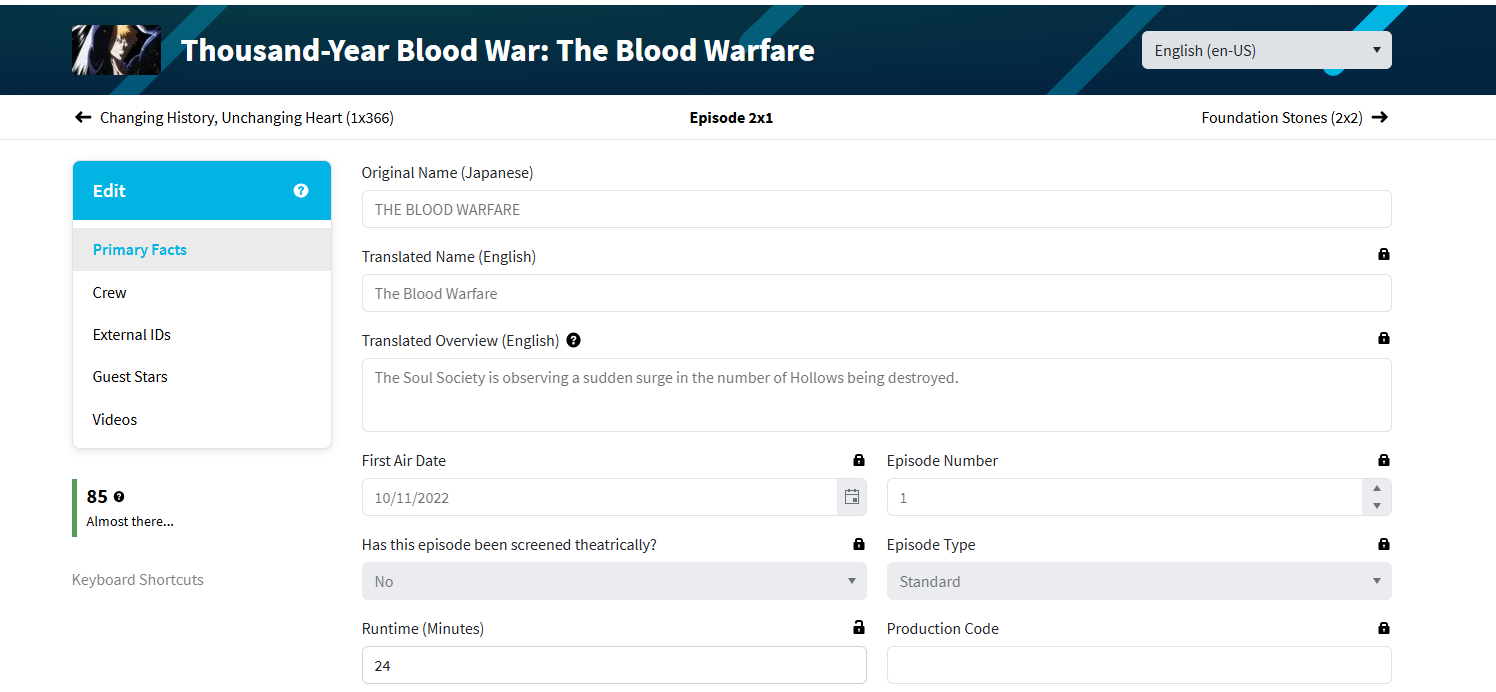
Task: Click the show poster thumbnail in header
Action: [x=102, y=50]
